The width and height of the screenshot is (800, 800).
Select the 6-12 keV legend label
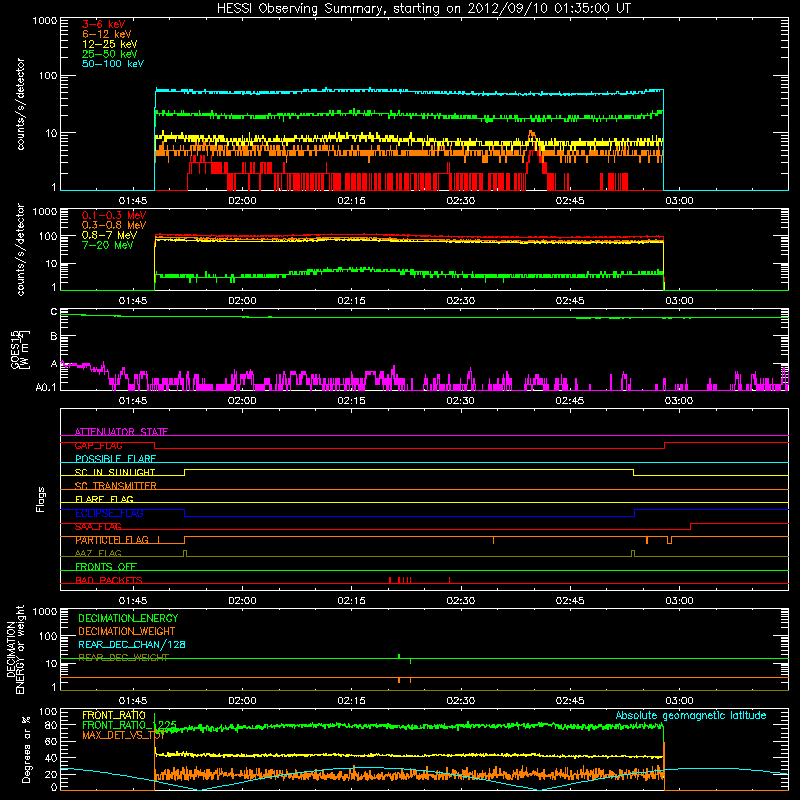(x=107, y=34)
